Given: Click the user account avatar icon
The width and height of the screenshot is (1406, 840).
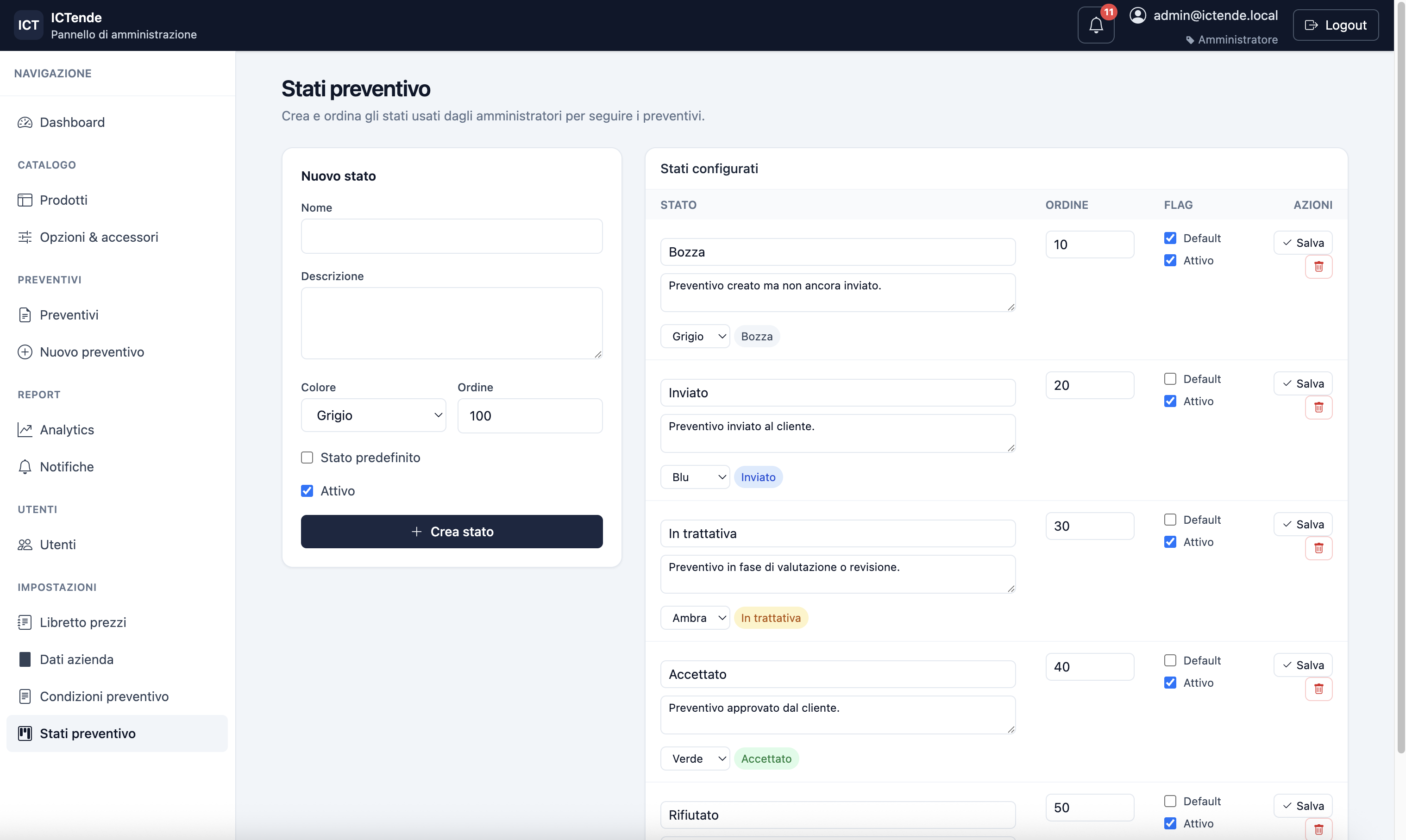Looking at the screenshot, I should point(1137,15).
